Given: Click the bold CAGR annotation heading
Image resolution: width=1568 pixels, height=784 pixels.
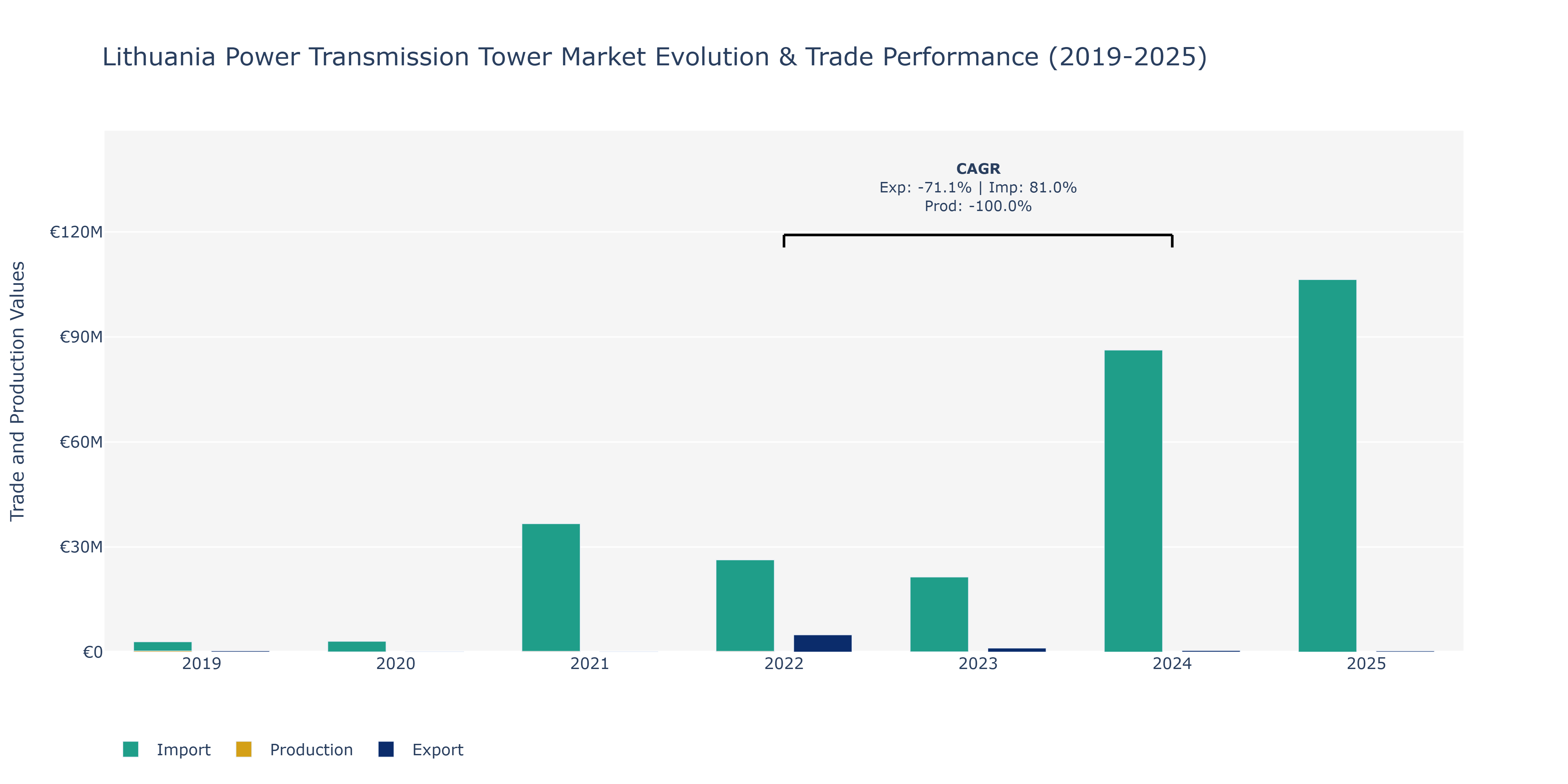Looking at the screenshot, I should coord(978,169).
